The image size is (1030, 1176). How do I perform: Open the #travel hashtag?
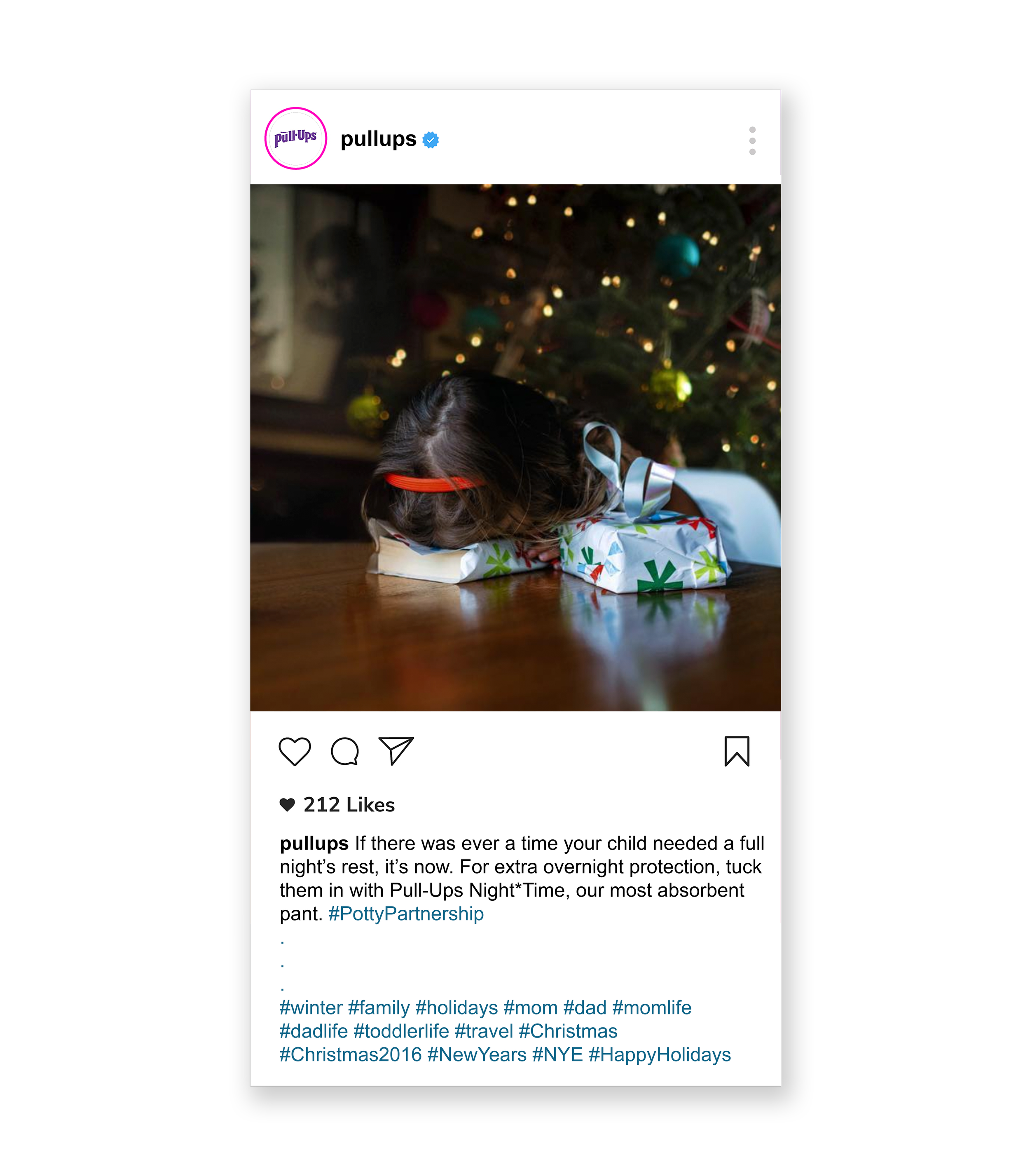click(484, 1031)
